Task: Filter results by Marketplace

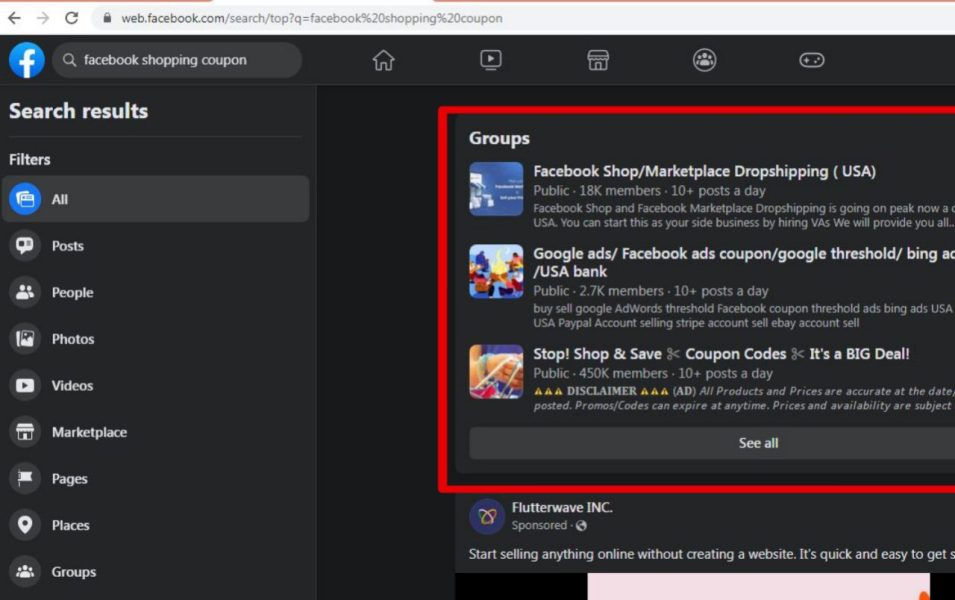Action: click(x=156, y=432)
